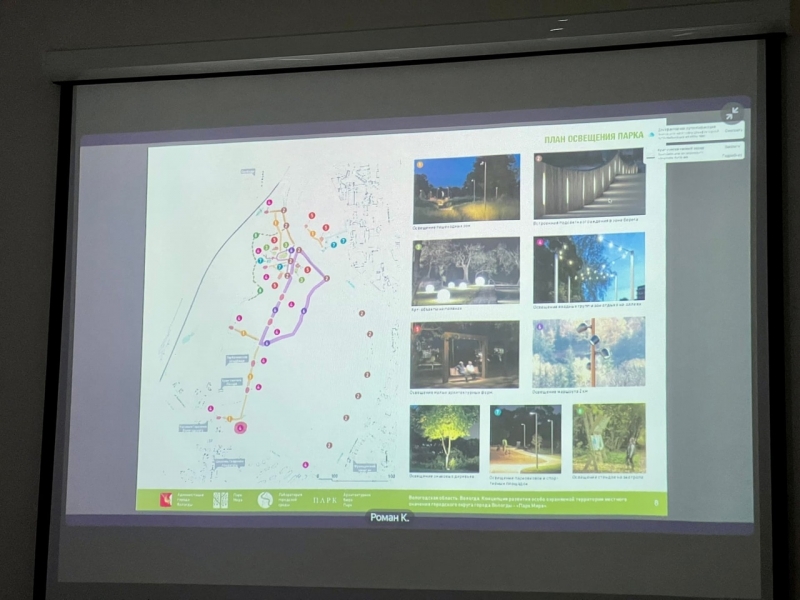The height and width of the screenshot is (600, 800).
Task: Select the uplit tree photo
Action: (443, 438)
